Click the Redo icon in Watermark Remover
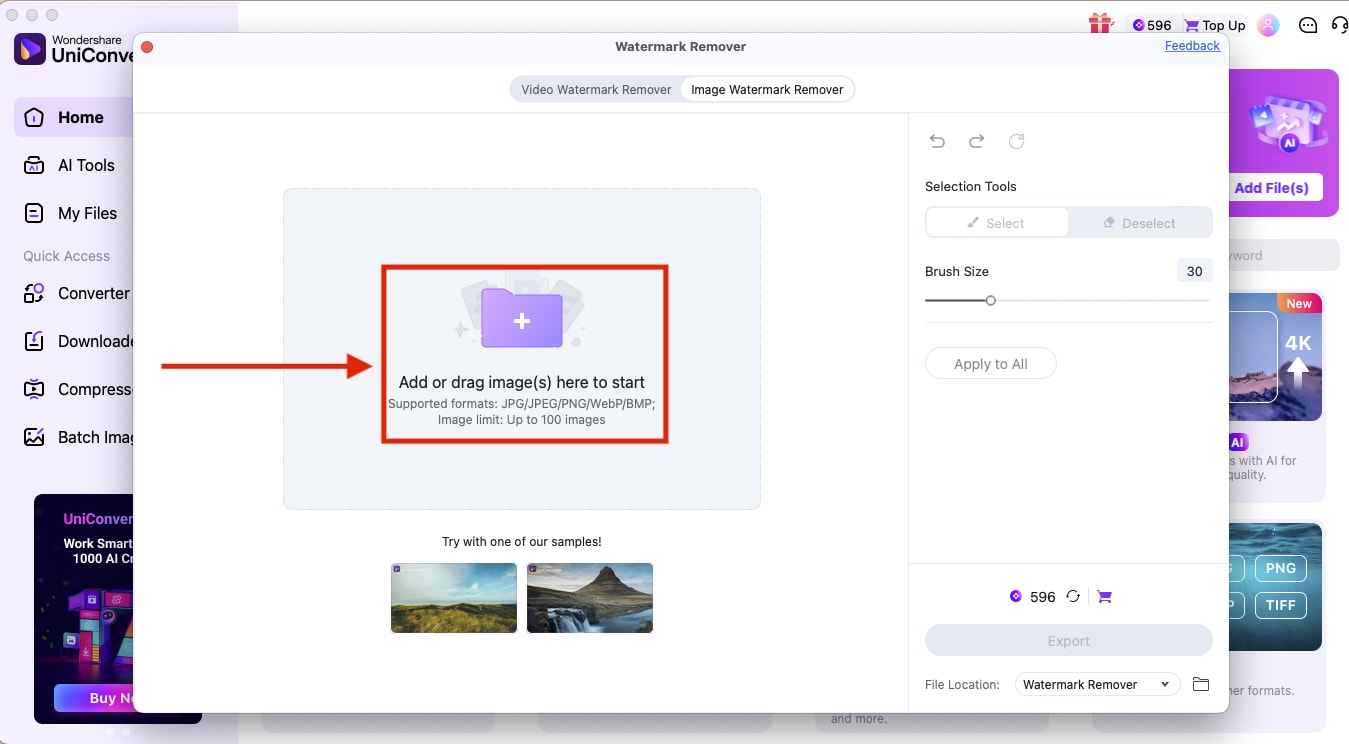This screenshot has width=1349, height=744. (977, 141)
